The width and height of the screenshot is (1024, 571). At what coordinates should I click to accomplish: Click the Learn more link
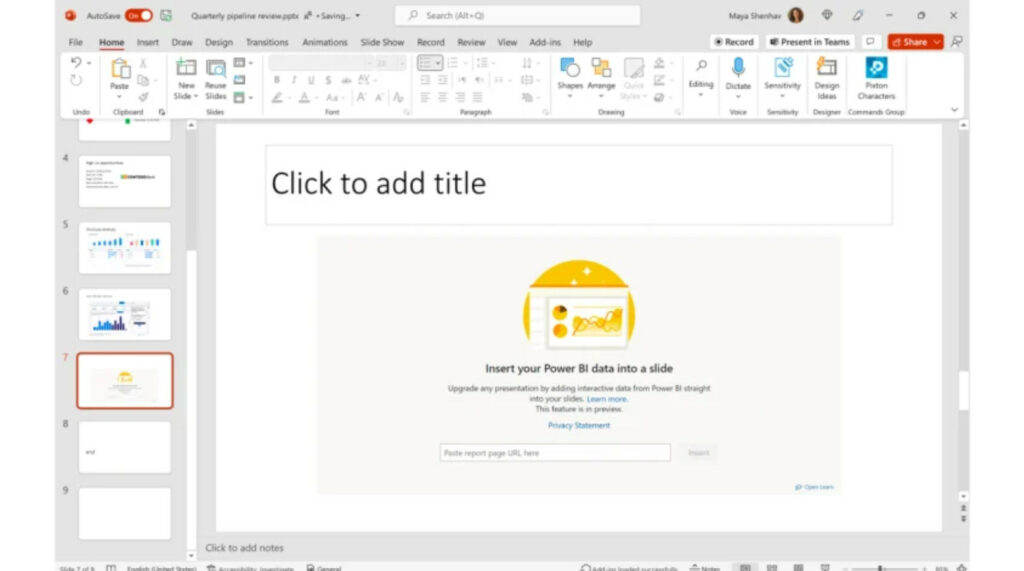607,399
